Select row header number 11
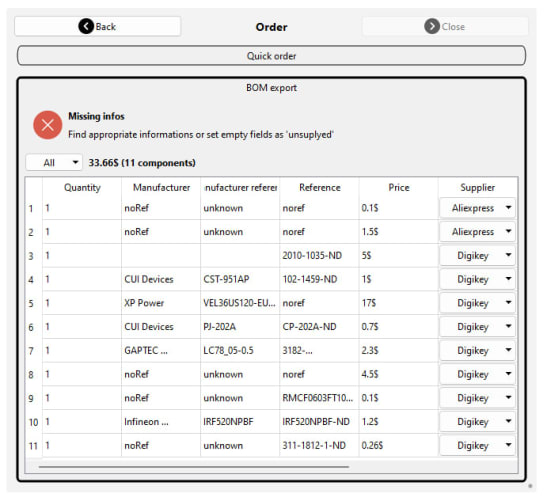 coord(33,446)
